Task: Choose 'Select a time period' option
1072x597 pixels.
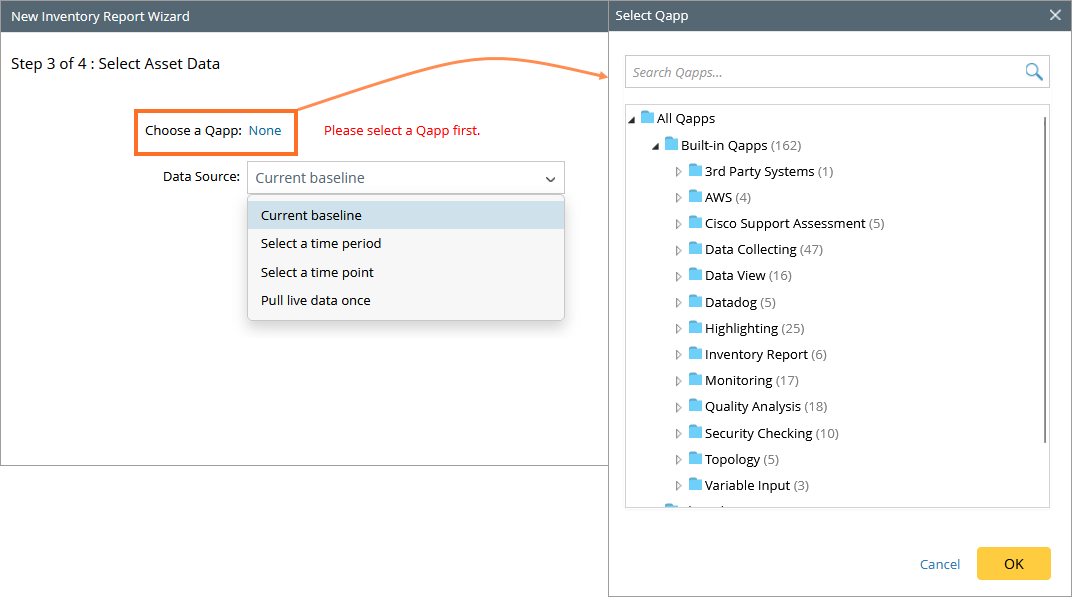Action: coord(321,244)
